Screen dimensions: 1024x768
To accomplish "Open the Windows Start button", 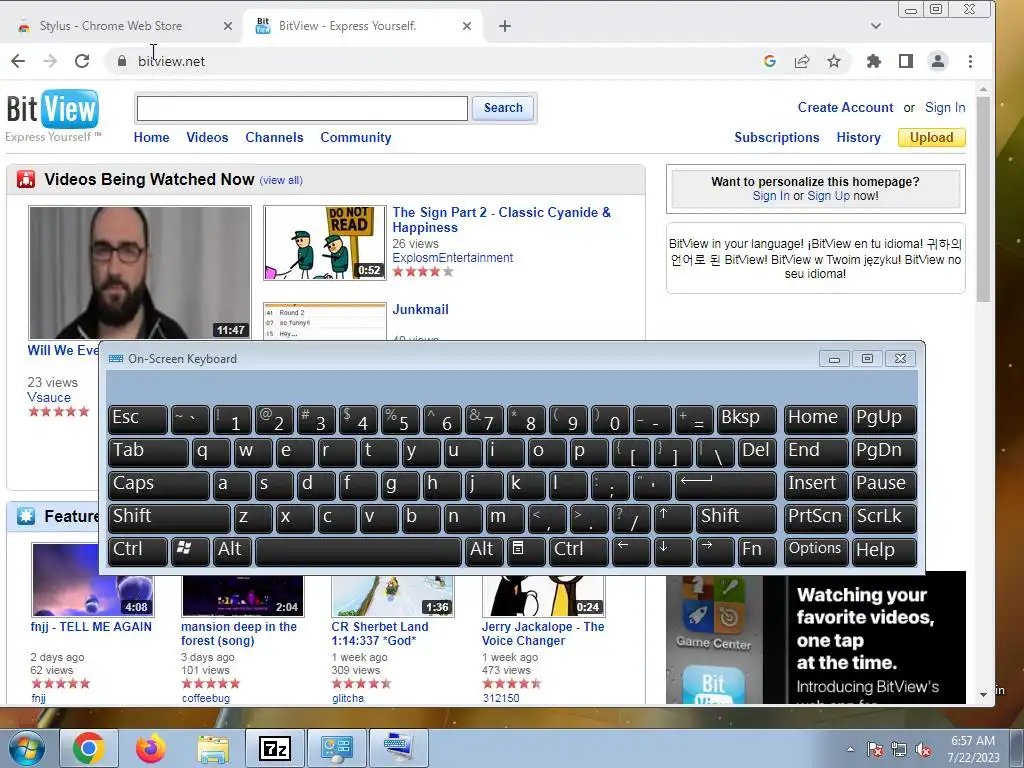I will [25, 748].
